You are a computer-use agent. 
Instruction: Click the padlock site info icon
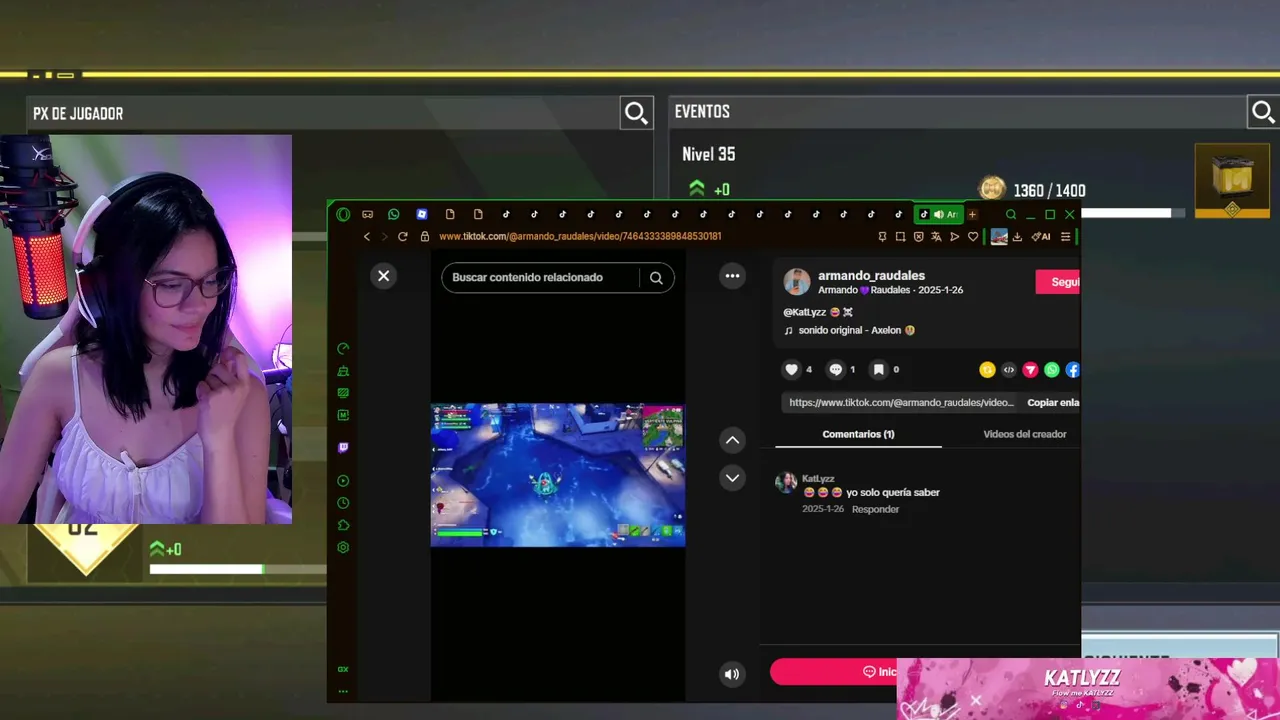pyautogui.click(x=425, y=237)
